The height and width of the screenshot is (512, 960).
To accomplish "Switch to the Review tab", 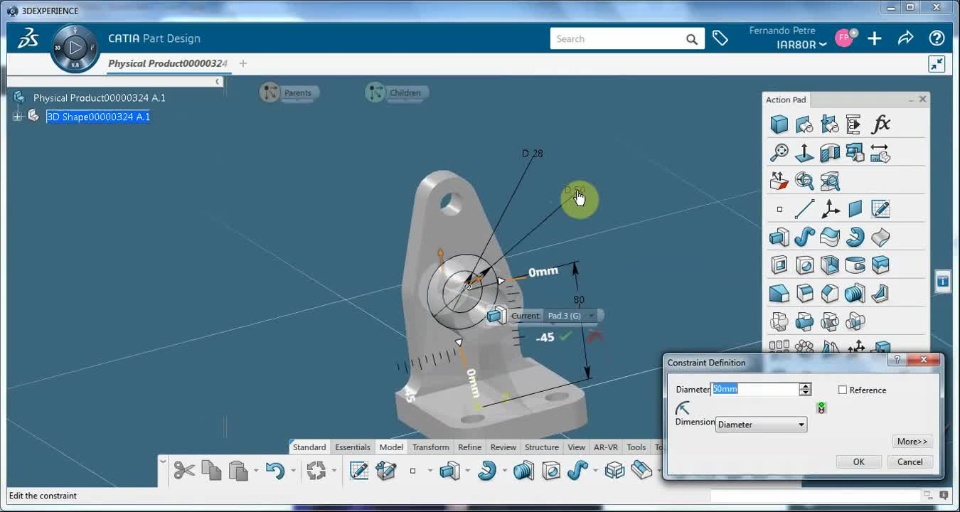I will click(x=503, y=447).
